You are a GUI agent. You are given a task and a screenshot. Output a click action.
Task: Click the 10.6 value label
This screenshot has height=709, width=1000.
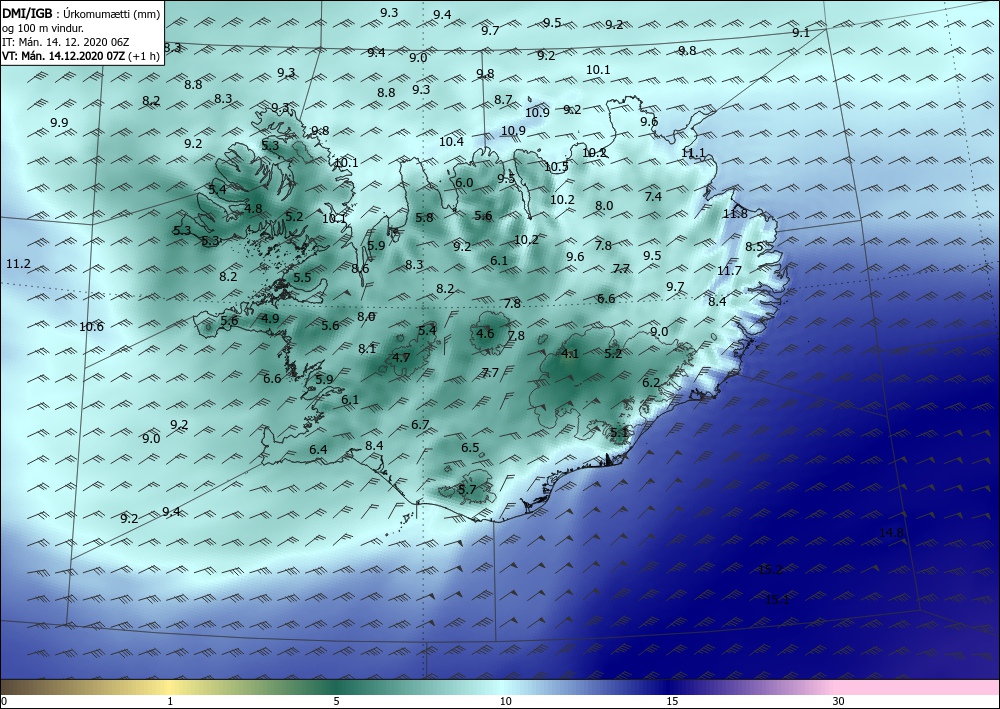tap(91, 326)
